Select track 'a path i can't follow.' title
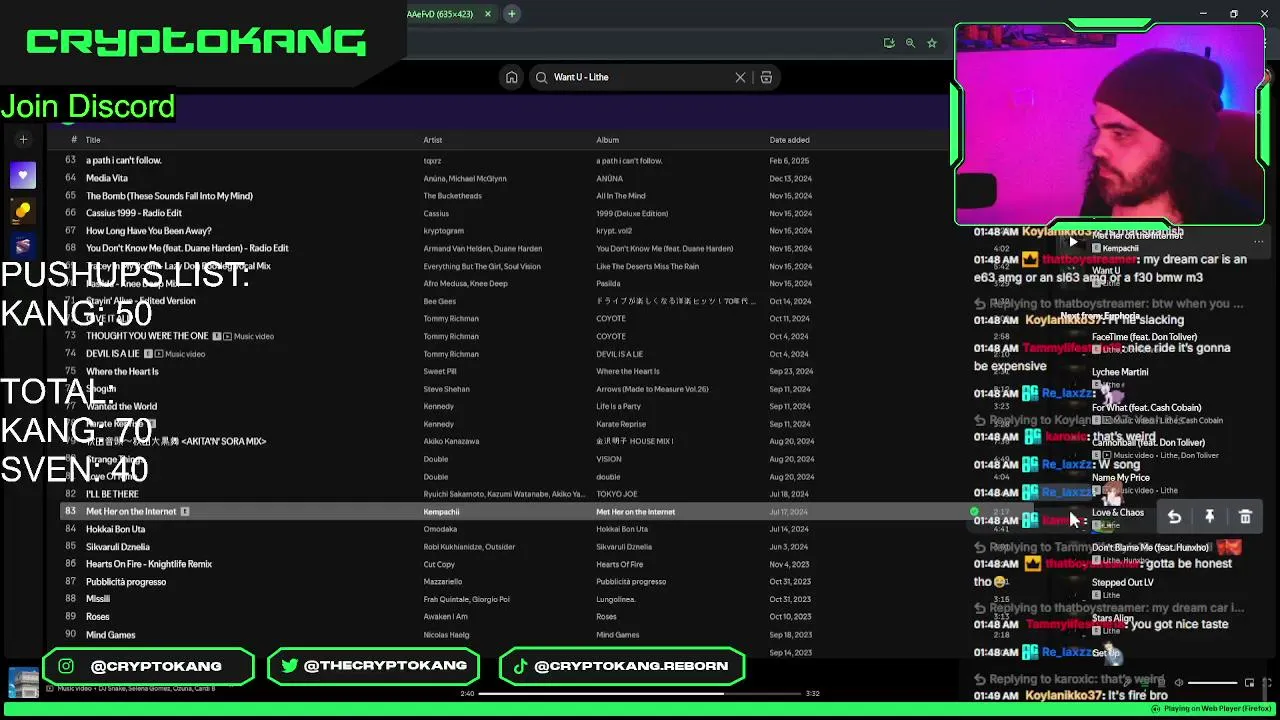The width and height of the screenshot is (1280, 720). (123, 160)
